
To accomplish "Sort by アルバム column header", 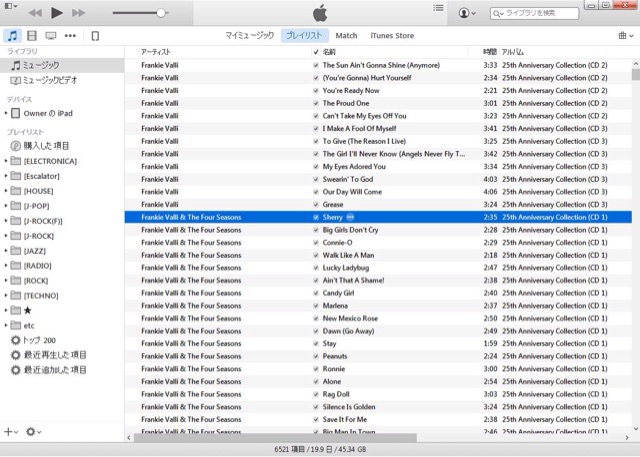I will coord(565,52).
